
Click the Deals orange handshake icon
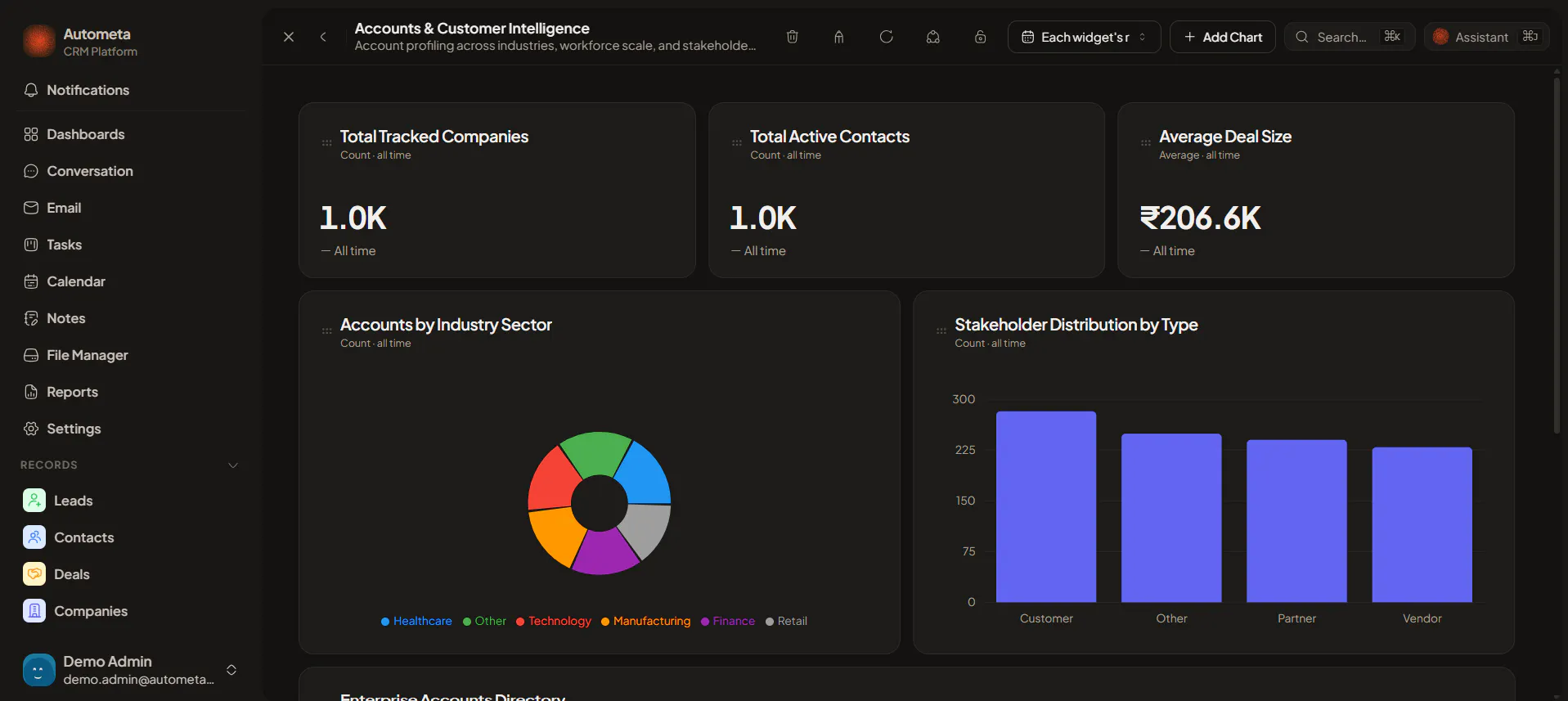click(34, 573)
